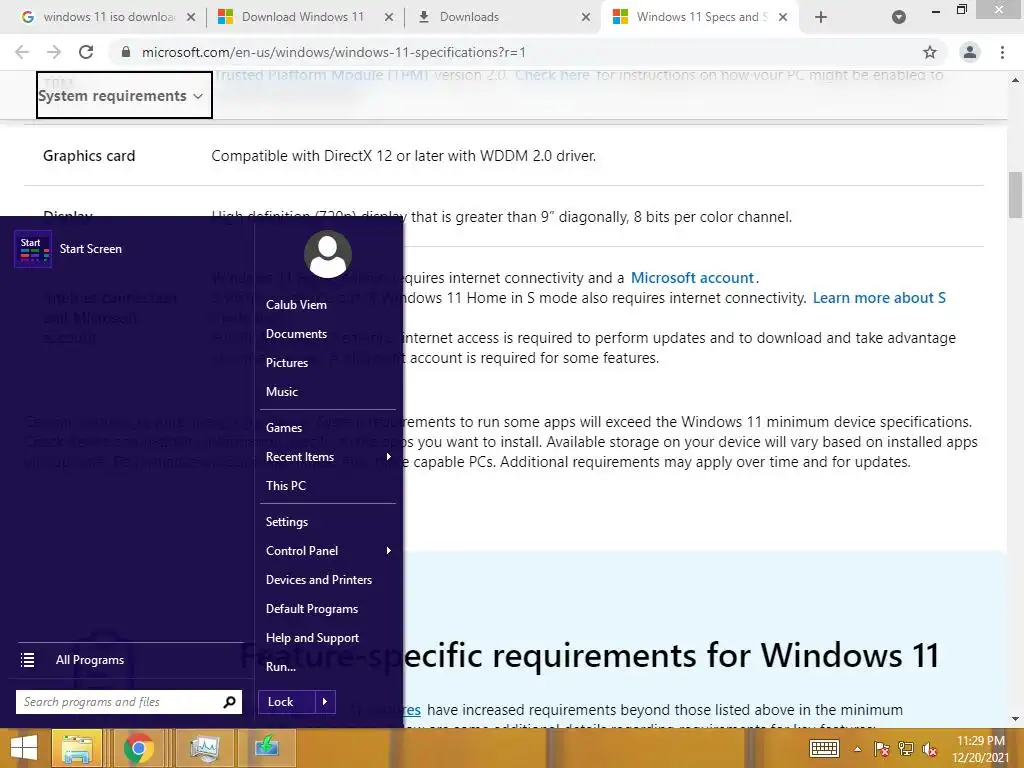Image resolution: width=1024 pixels, height=768 pixels.
Task: Close the Download Windows 11 tab
Action: 389,17
